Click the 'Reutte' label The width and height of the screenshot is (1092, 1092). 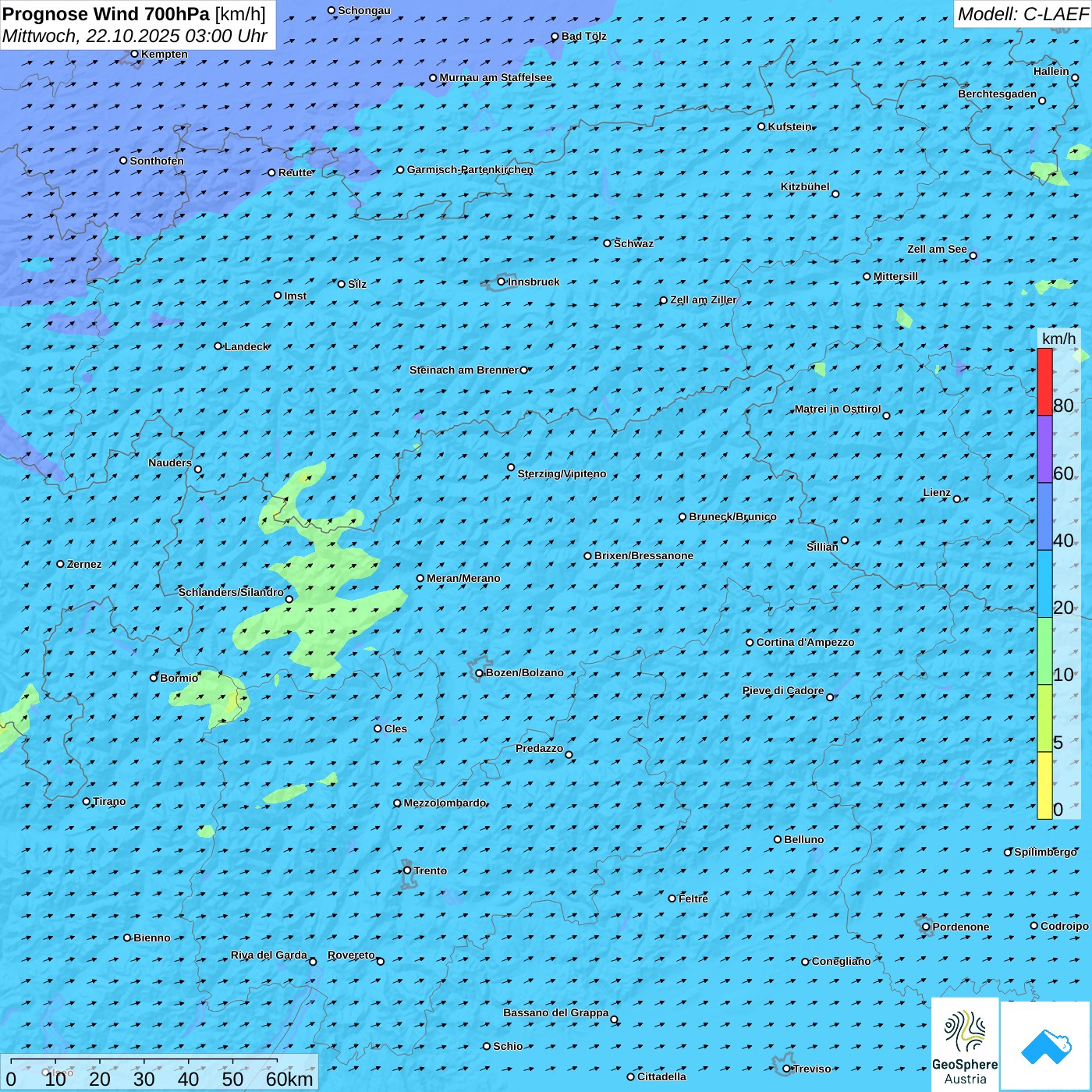(x=296, y=172)
